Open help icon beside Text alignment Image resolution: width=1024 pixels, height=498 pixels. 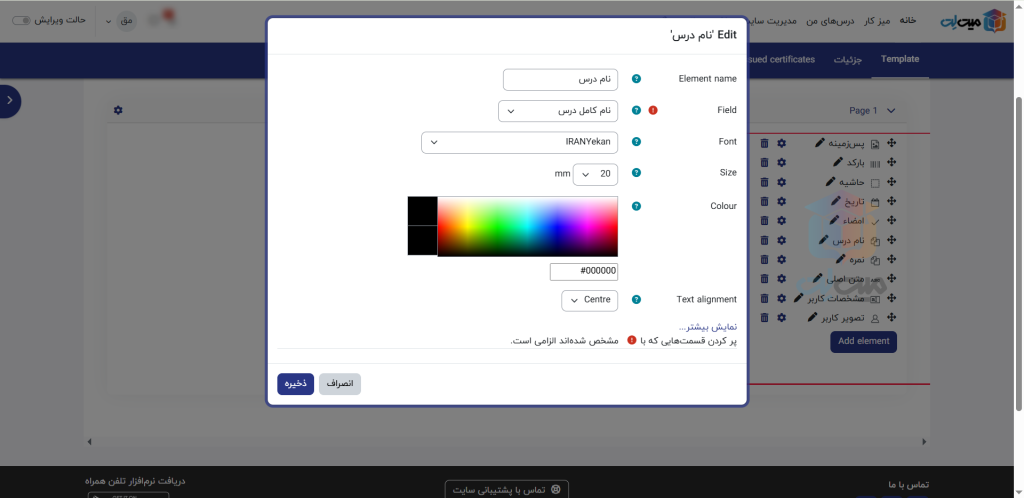click(x=636, y=300)
